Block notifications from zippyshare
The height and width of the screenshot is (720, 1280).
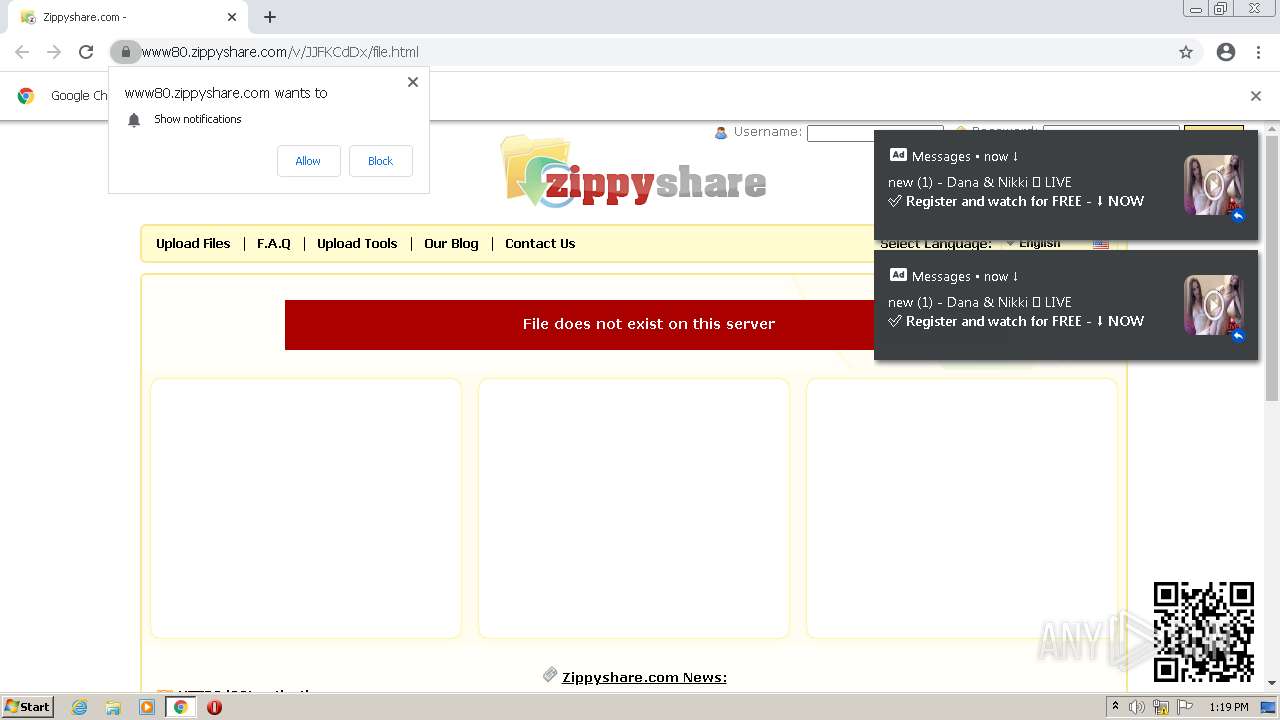pos(380,161)
